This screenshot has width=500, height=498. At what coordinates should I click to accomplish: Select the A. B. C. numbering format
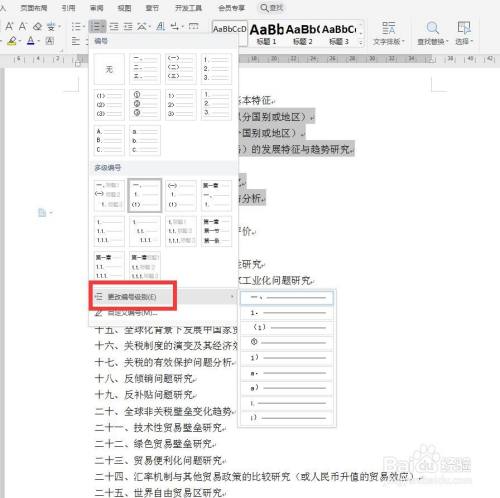[x=109, y=140]
